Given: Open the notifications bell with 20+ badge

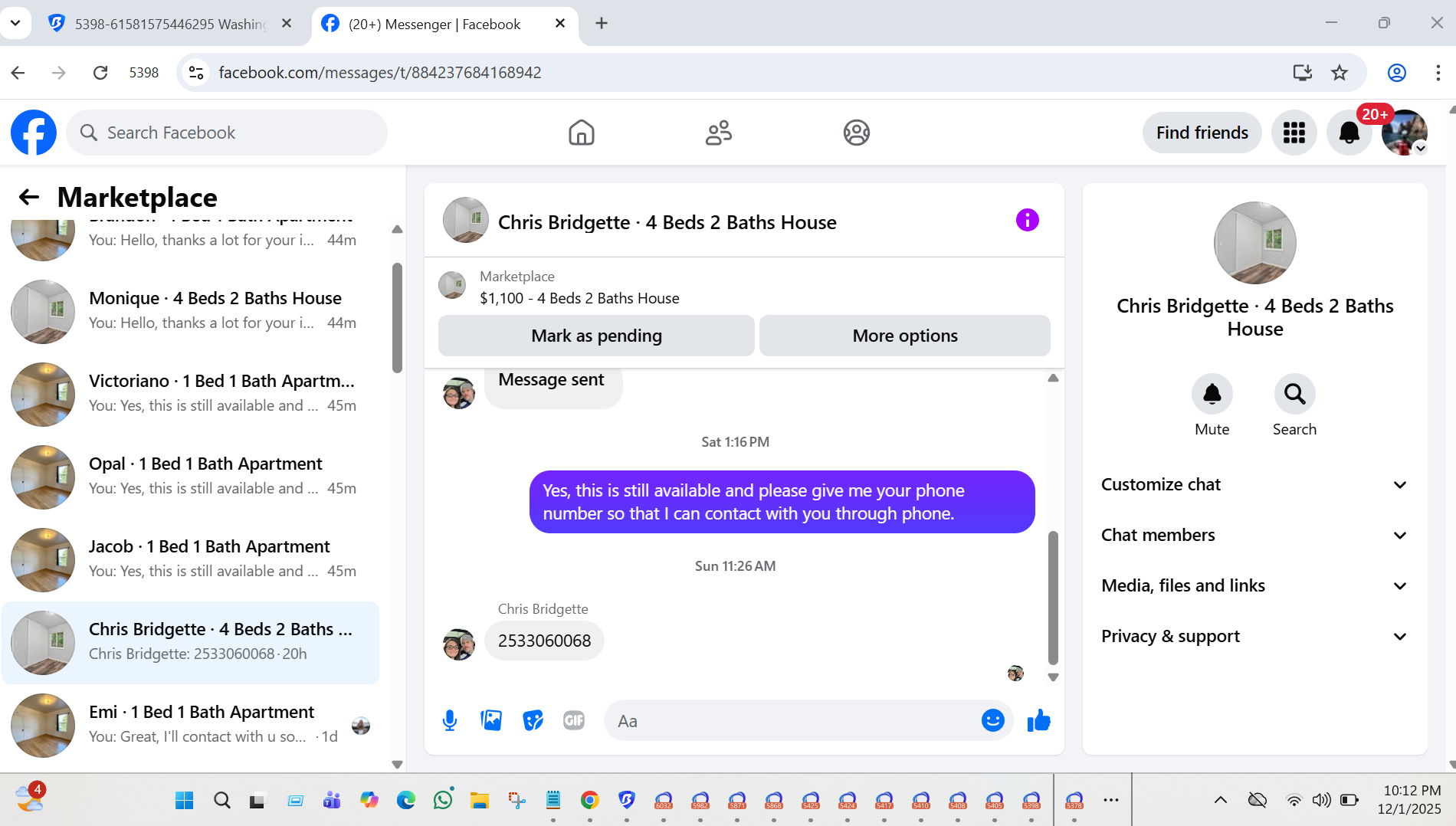Looking at the screenshot, I should coord(1349,133).
